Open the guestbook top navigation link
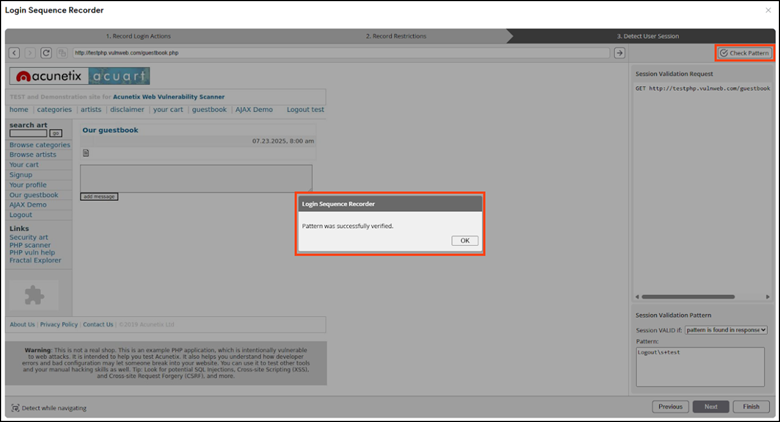 (209, 109)
